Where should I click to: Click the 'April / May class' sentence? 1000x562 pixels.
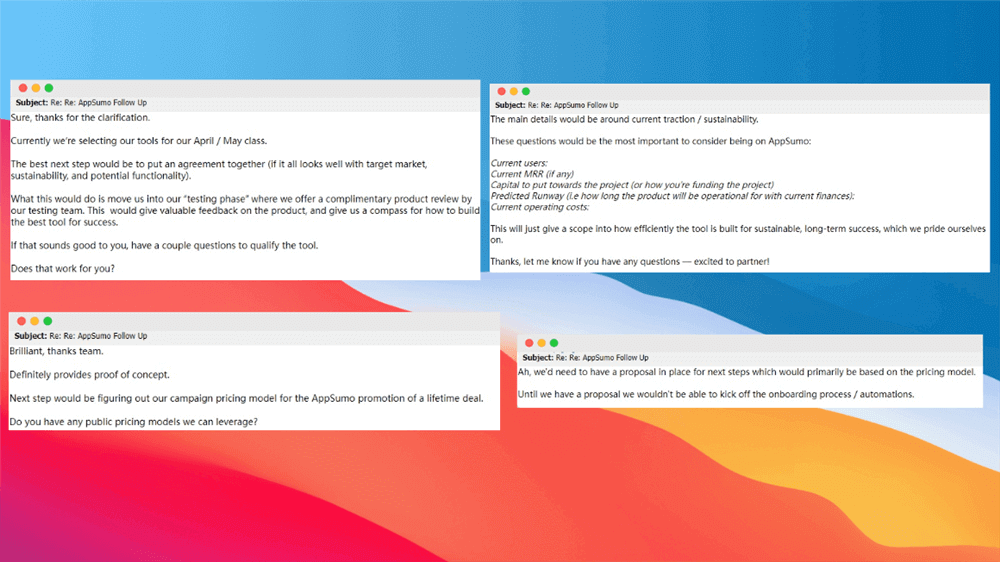coord(139,141)
